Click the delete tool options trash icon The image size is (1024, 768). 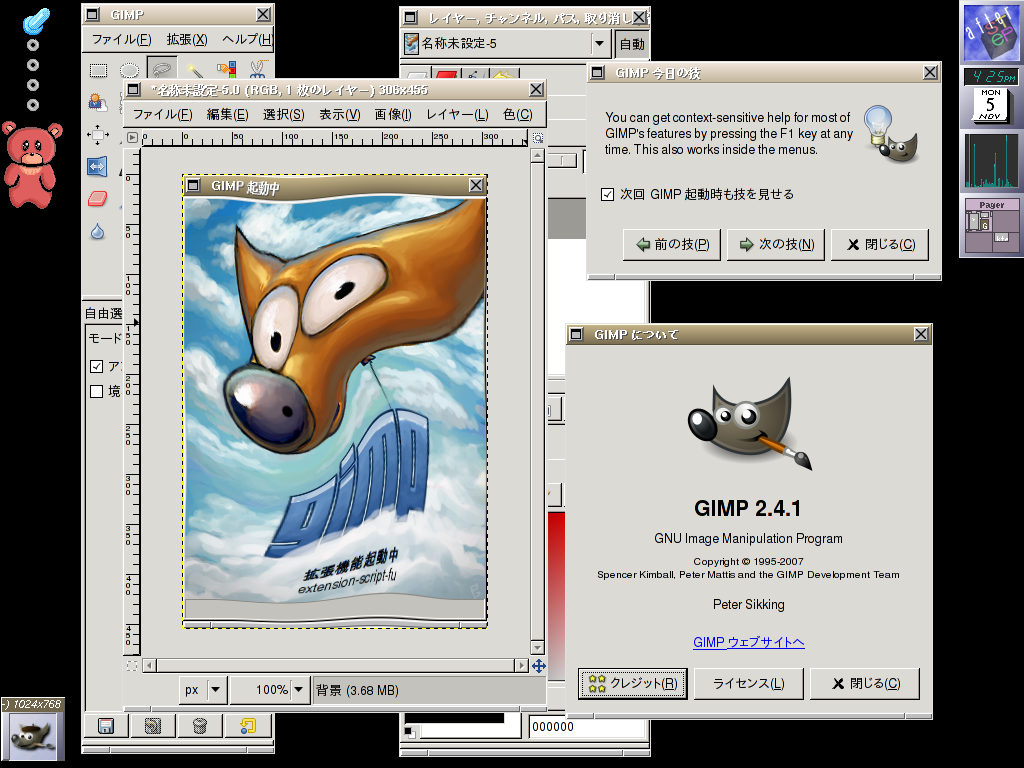click(x=200, y=726)
